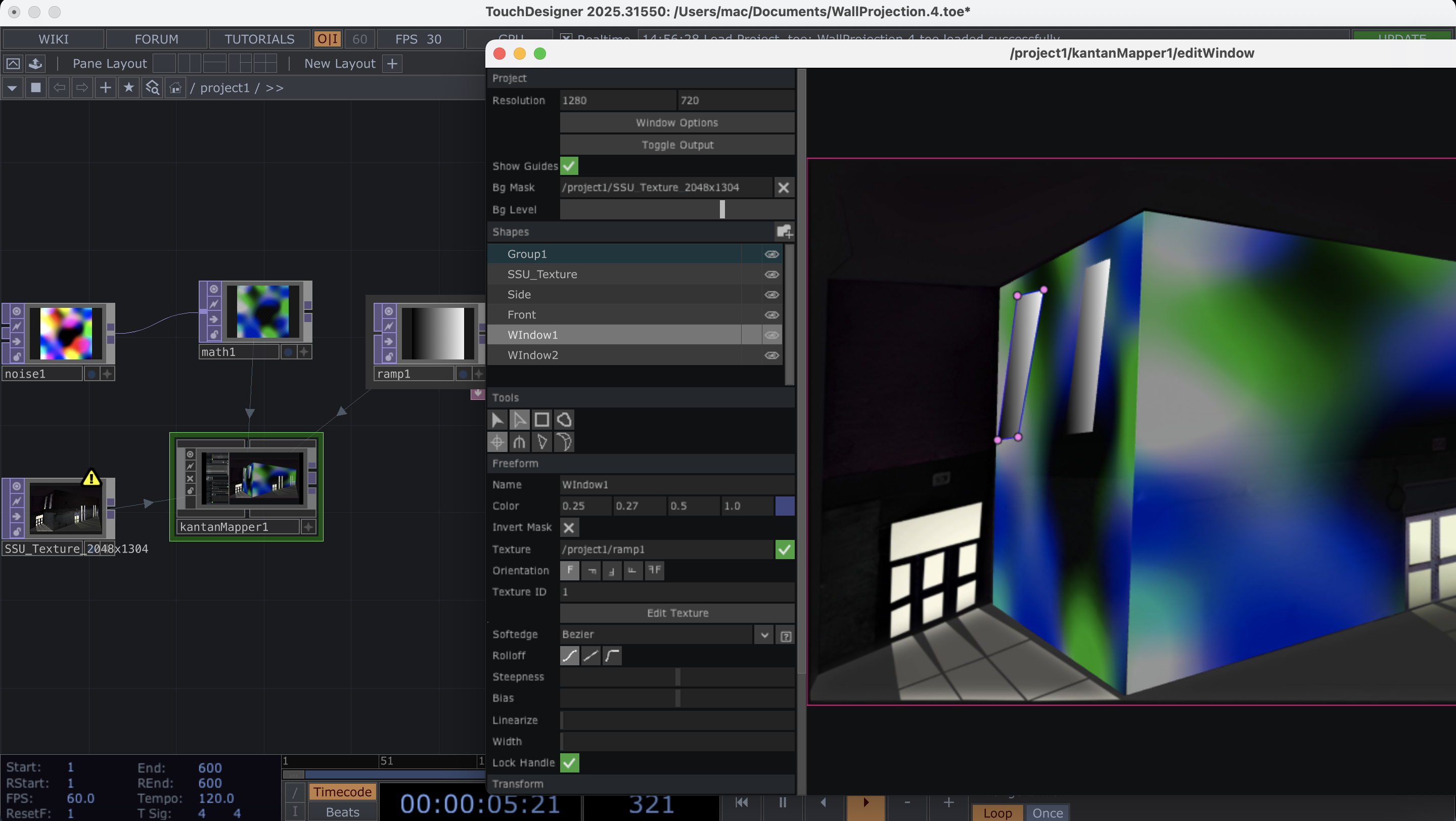1456x821 pixels.
Task: Select the freeform shape tool in Tools
Action: pos(564,419)
